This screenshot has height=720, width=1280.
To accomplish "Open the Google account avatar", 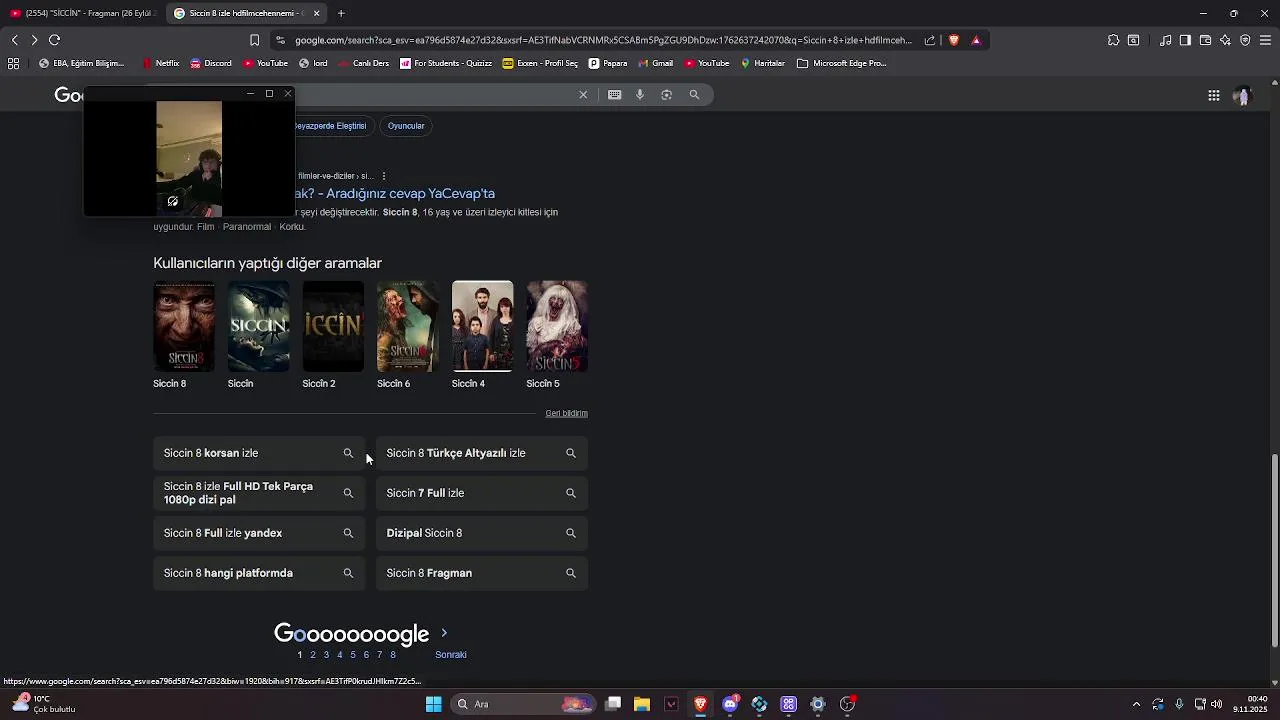I will [1242, 95].
